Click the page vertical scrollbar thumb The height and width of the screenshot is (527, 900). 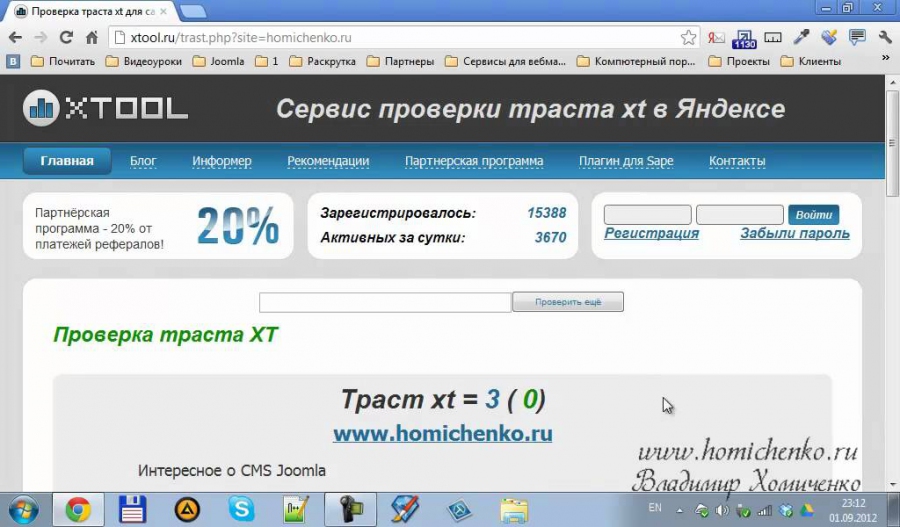click(892, 142)
